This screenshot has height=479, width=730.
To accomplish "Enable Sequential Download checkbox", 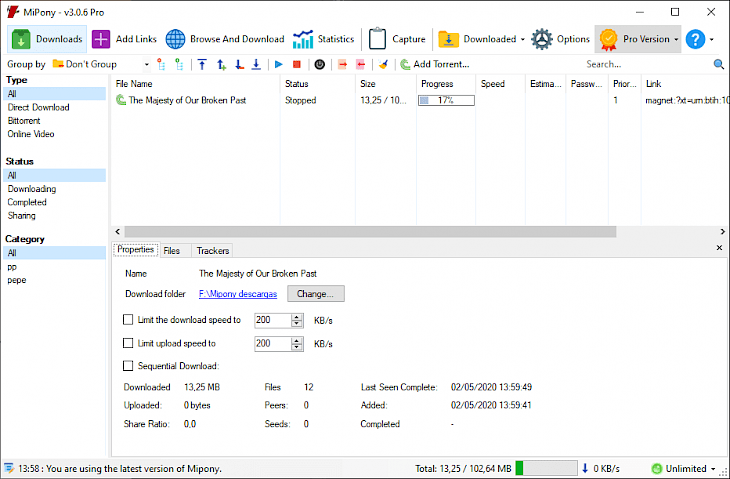I will coord(128,366).
